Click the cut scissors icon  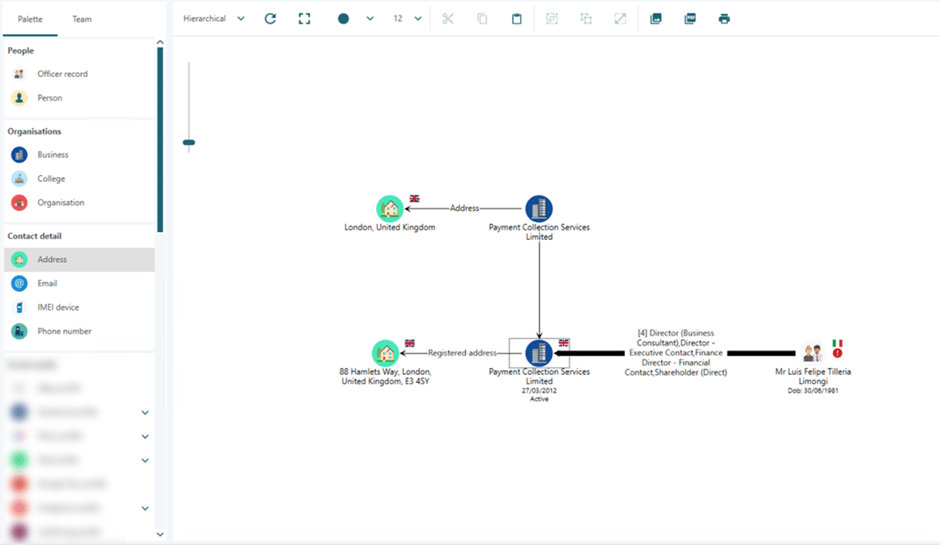tap(448, 19)
